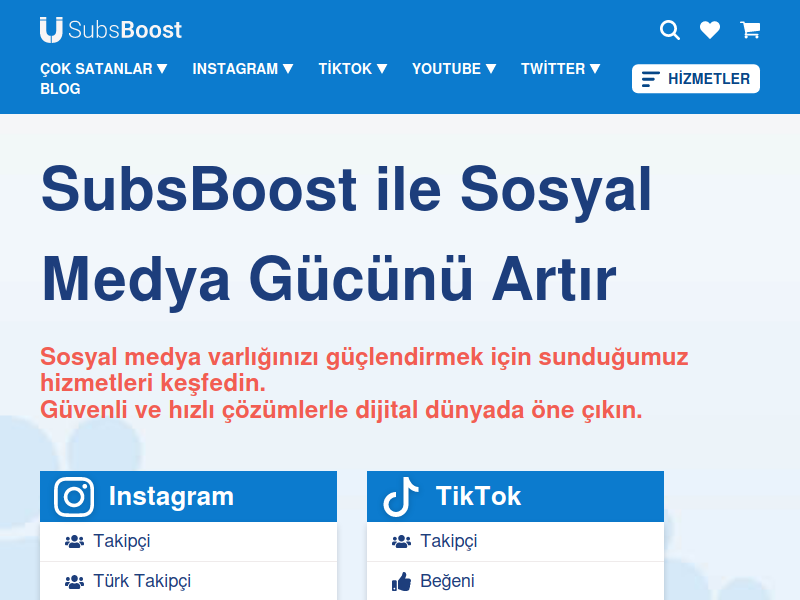The image size is (800, 600).
Task: Open the shopping cart icon
Action: (x=750, y=30)
